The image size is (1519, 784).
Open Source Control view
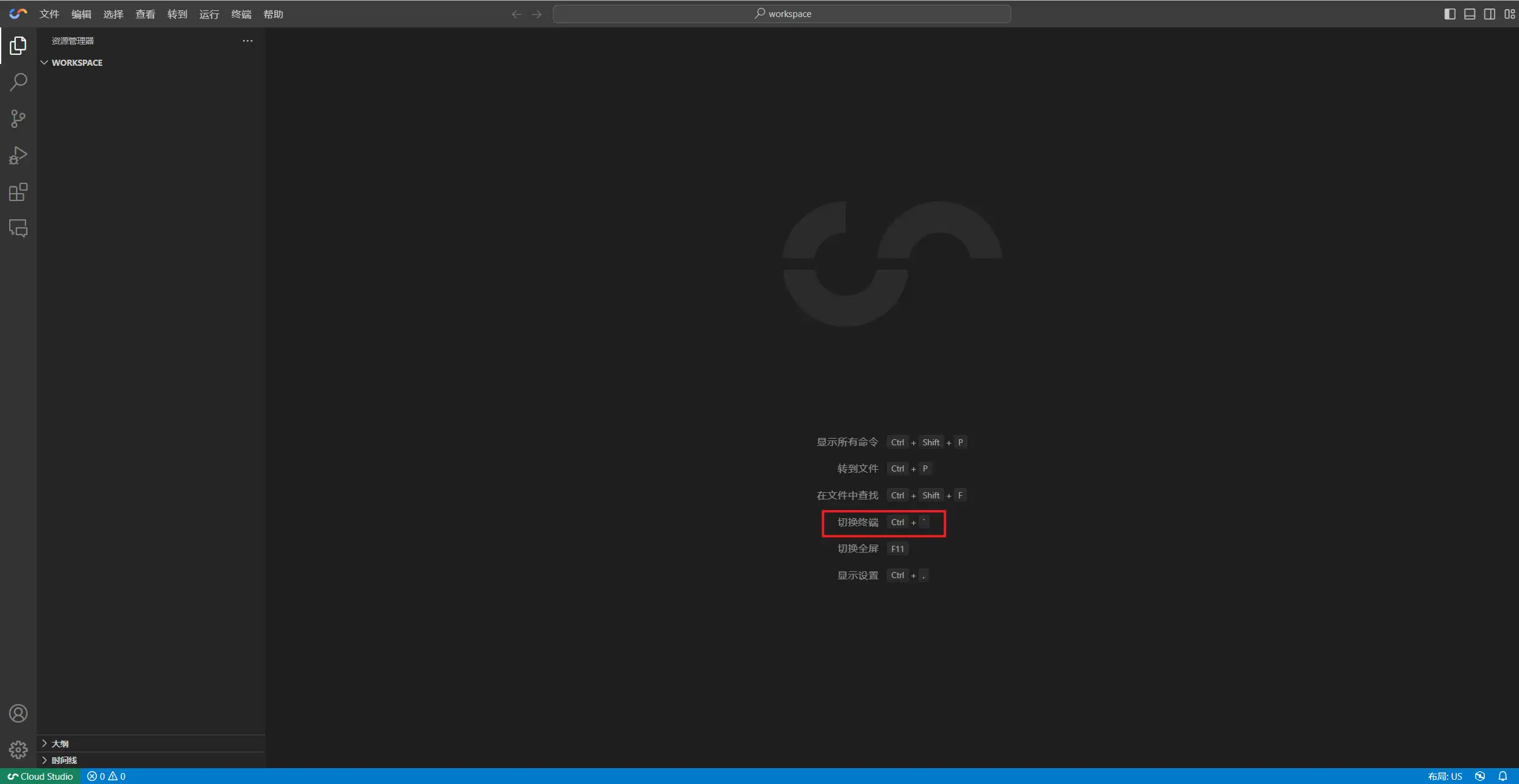pos(18,119)
